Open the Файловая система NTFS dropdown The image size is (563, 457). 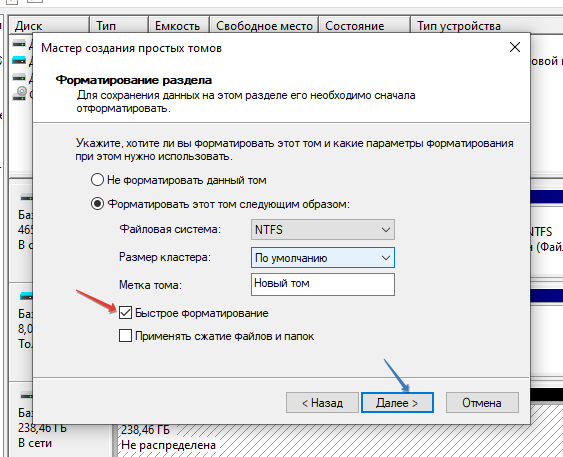pos(322,229)
